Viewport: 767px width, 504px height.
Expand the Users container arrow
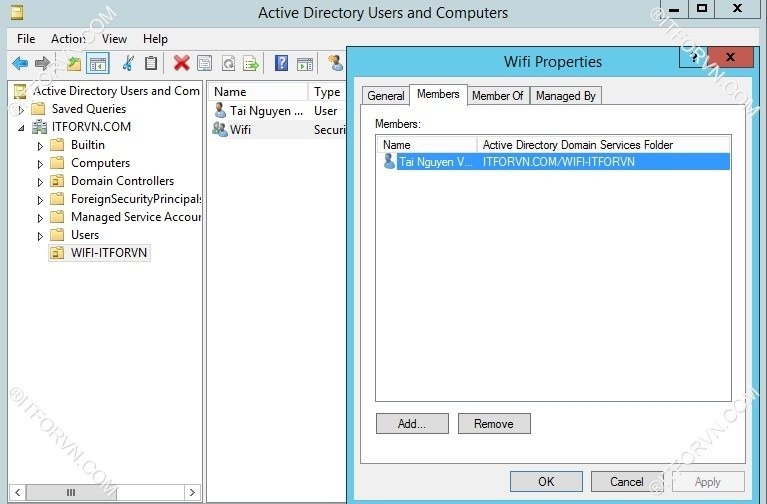click(x=40, y=235)
